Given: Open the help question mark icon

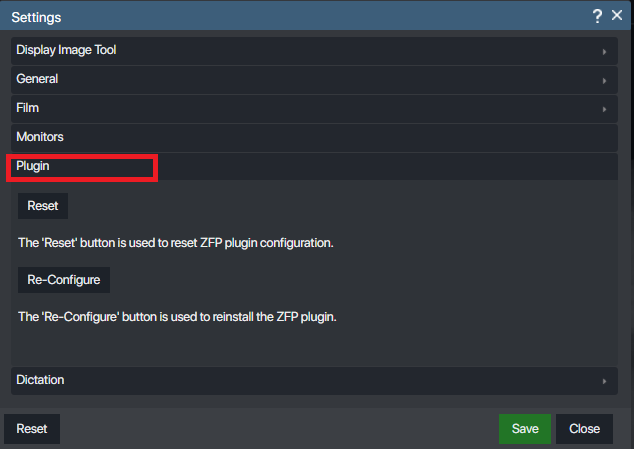Looking at the screenshot, I should point(598,16).
